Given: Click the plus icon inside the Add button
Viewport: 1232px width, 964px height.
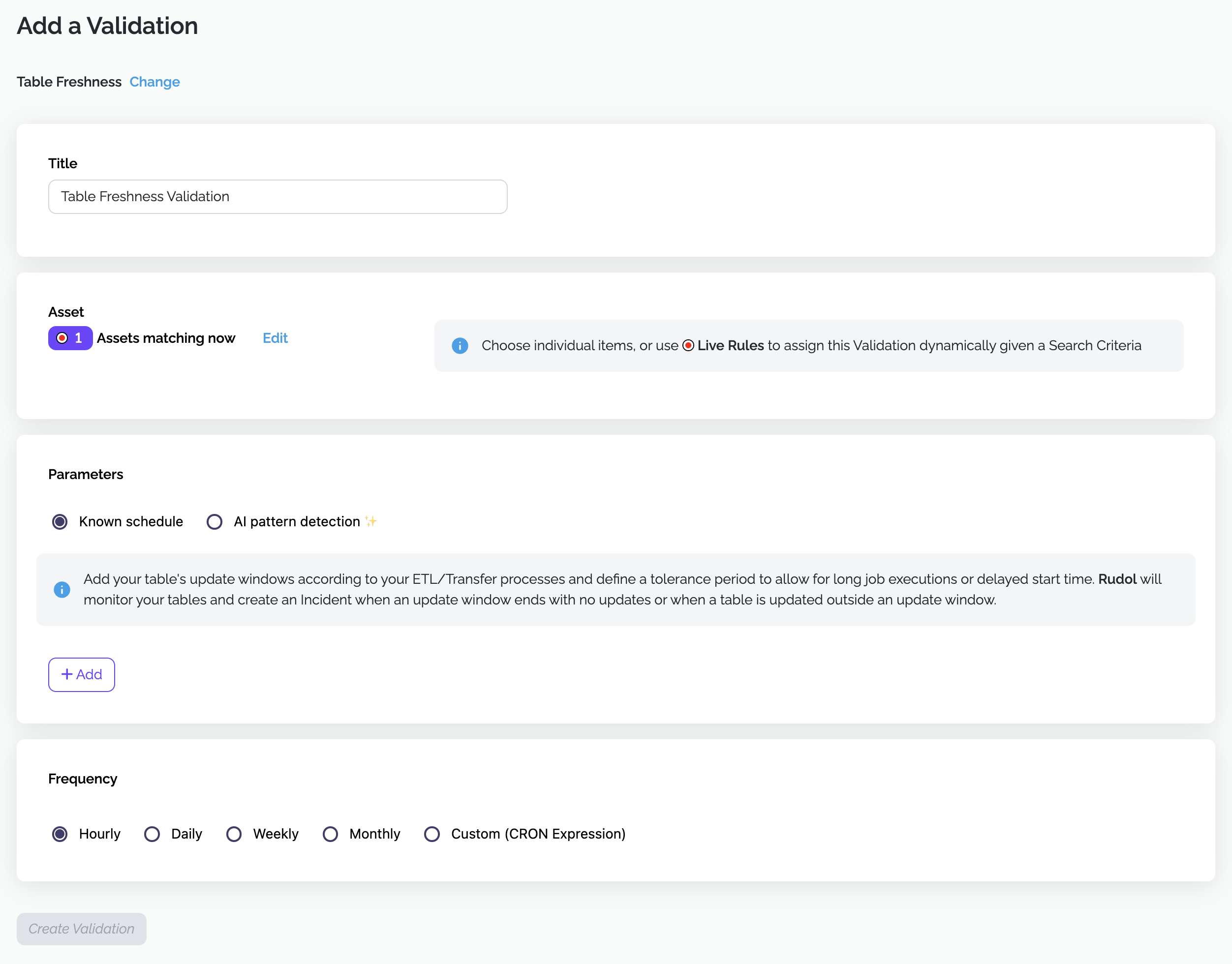Looking at the screenshot, I should click(67, 674).
